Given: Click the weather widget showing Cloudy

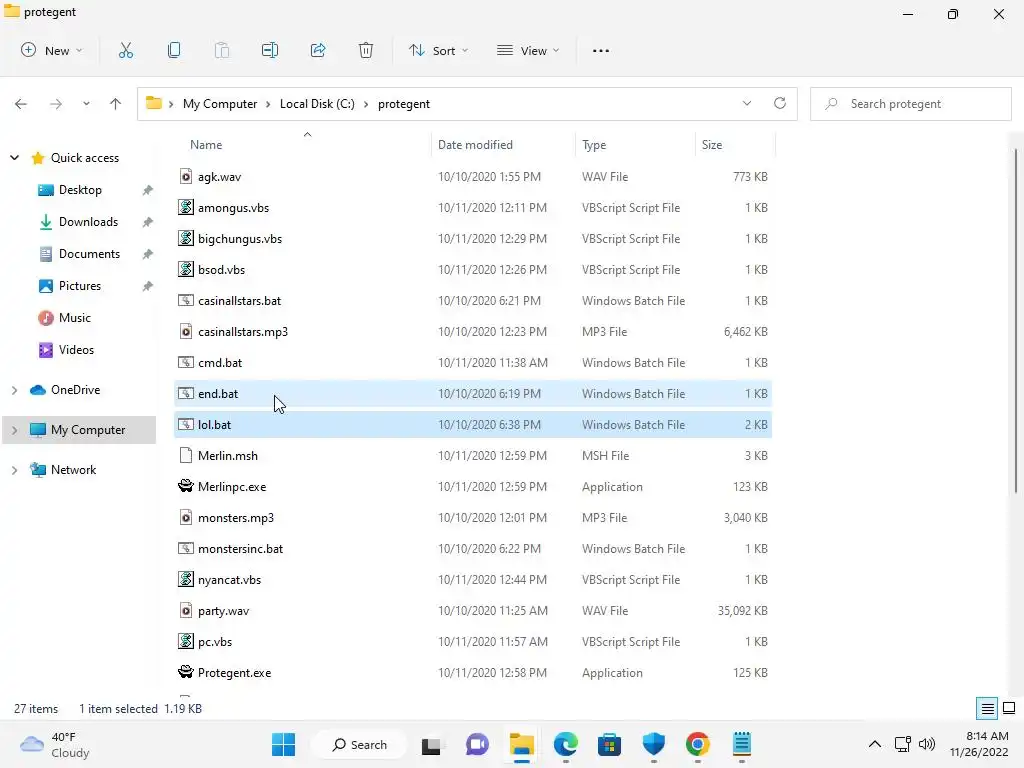Looking at the screenshot, I should [56, 744].
